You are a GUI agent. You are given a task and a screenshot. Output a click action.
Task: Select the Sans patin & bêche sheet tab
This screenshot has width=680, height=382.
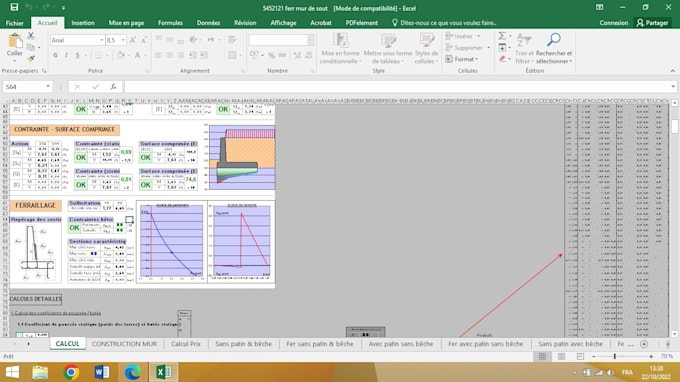tap(243, 344)
